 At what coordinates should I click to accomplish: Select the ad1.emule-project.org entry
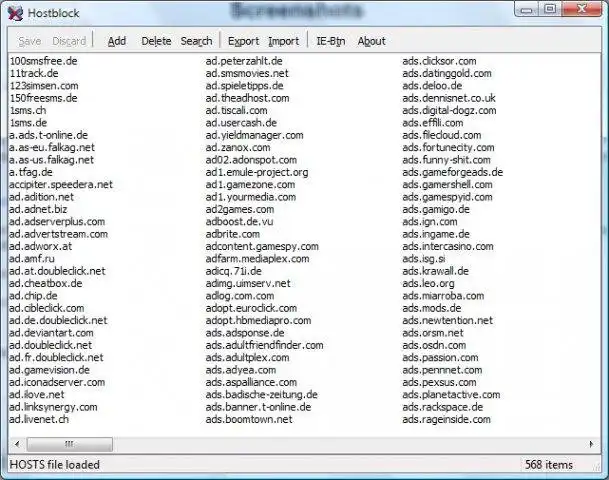[257, 172]
